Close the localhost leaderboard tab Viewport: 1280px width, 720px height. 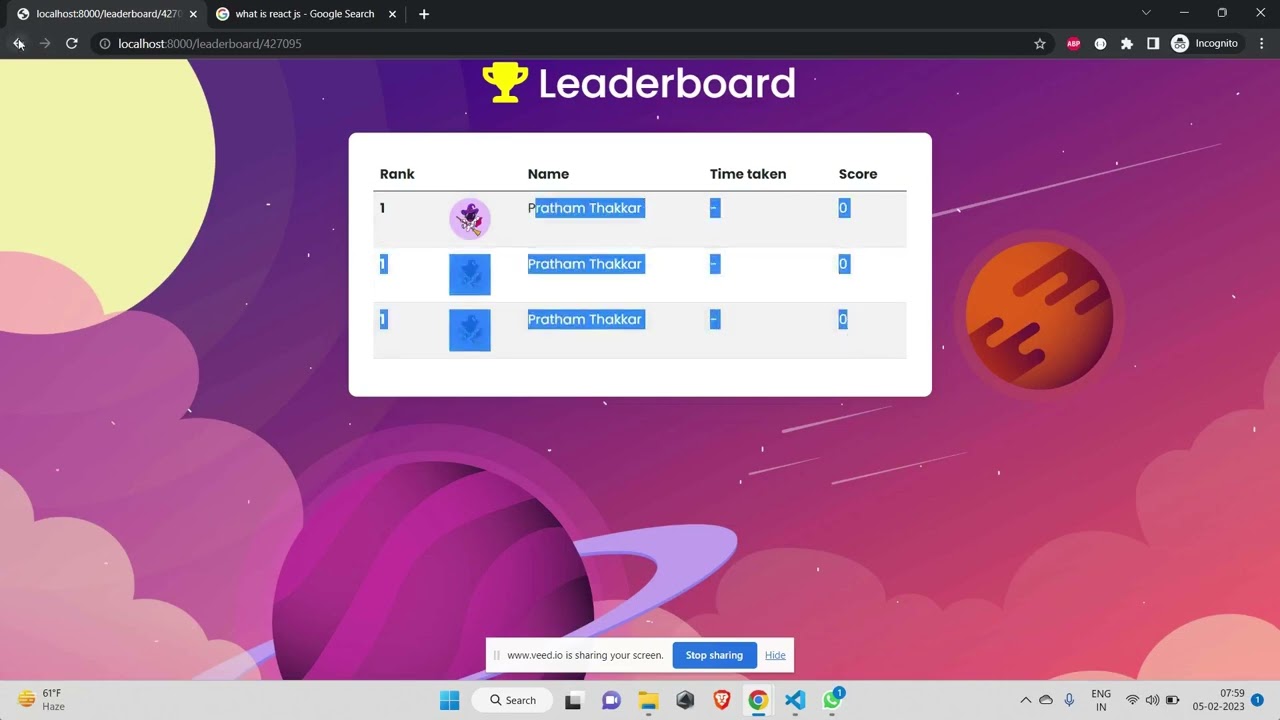point(193,14)
